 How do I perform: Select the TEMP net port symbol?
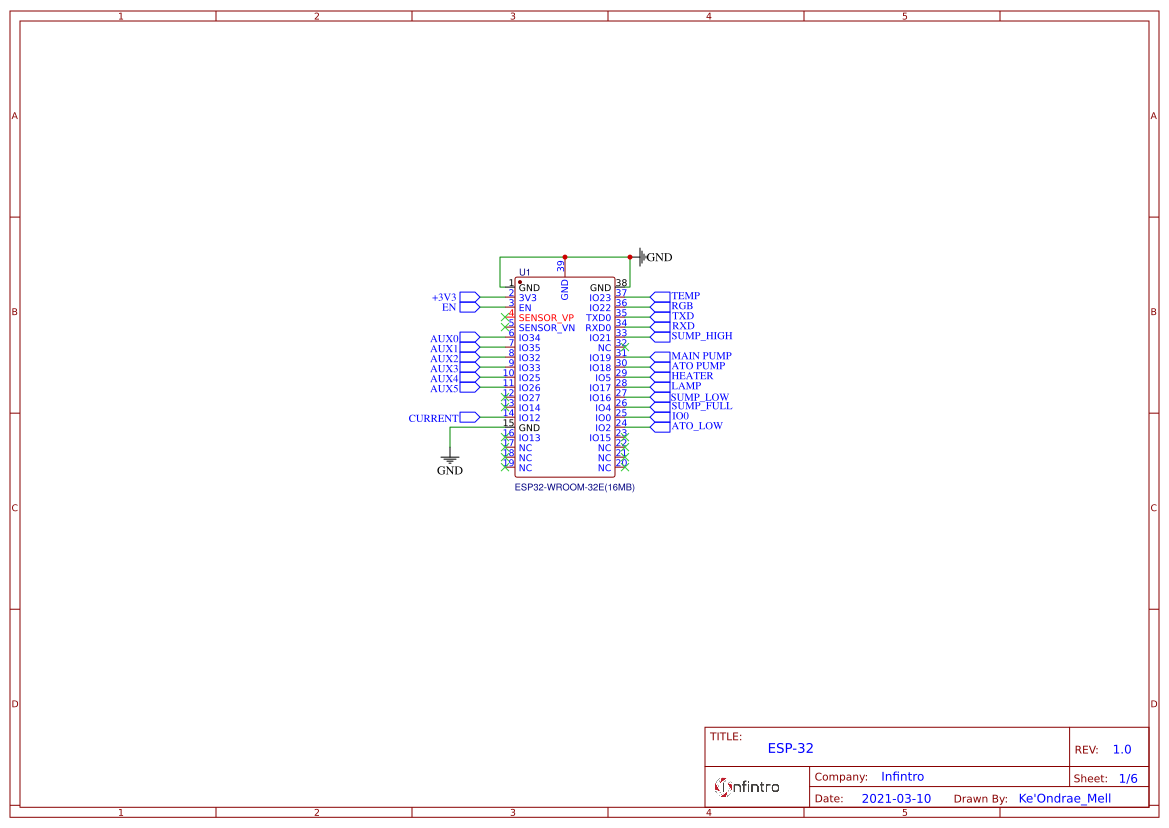[660, 296]
